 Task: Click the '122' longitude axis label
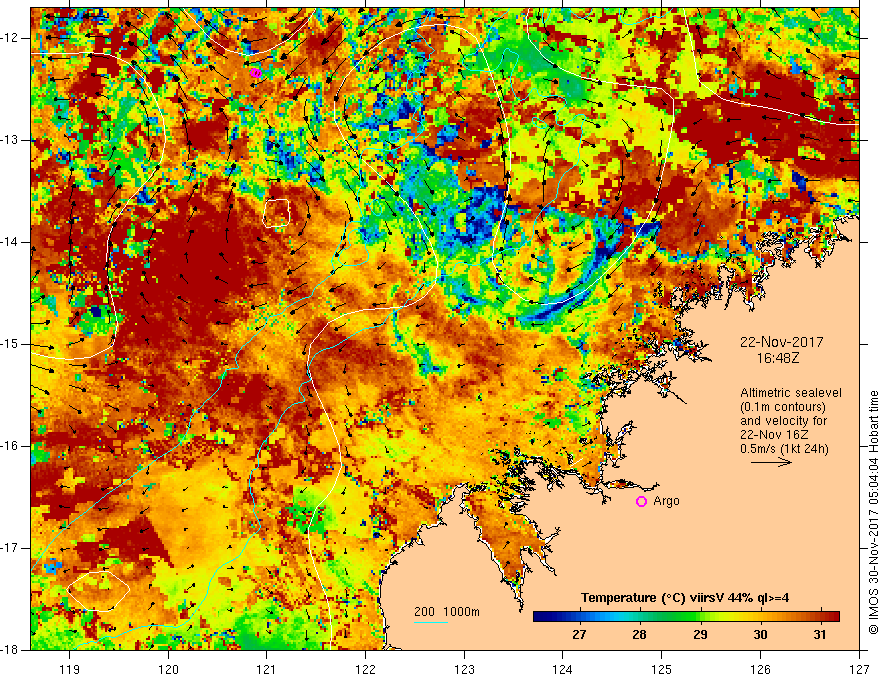coord(365,669)
